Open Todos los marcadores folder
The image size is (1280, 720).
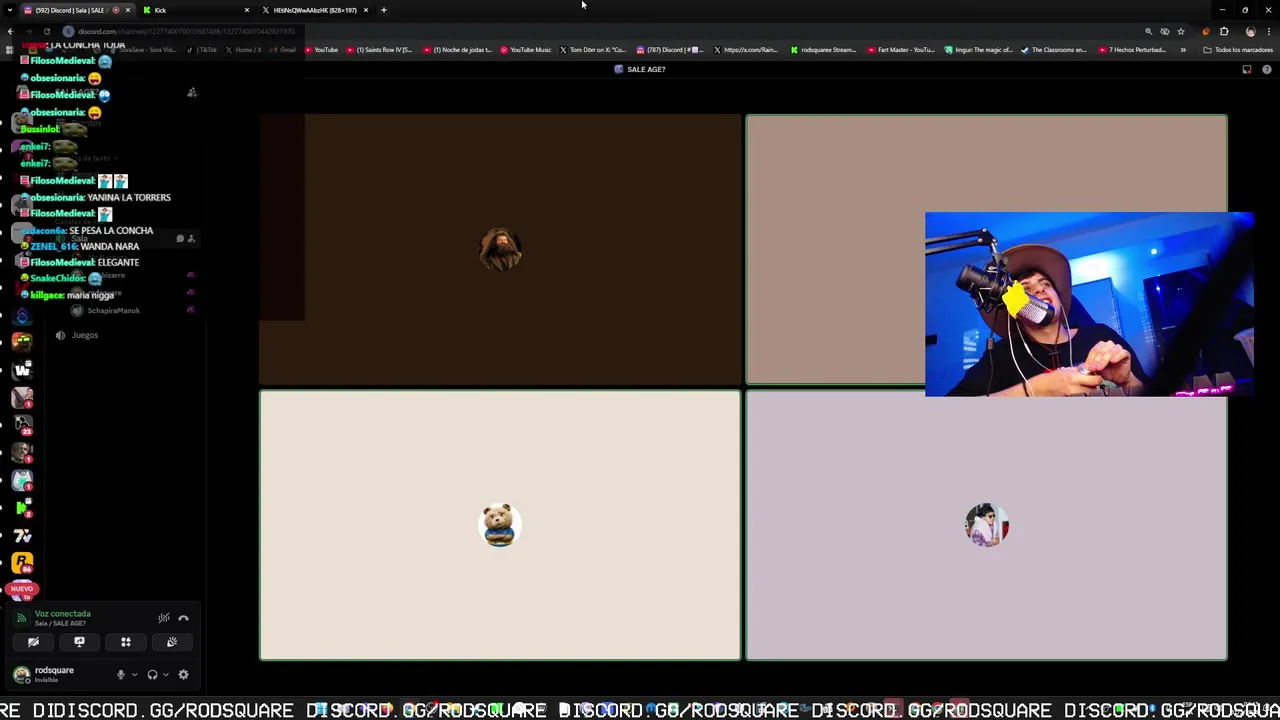[1239, 49]
